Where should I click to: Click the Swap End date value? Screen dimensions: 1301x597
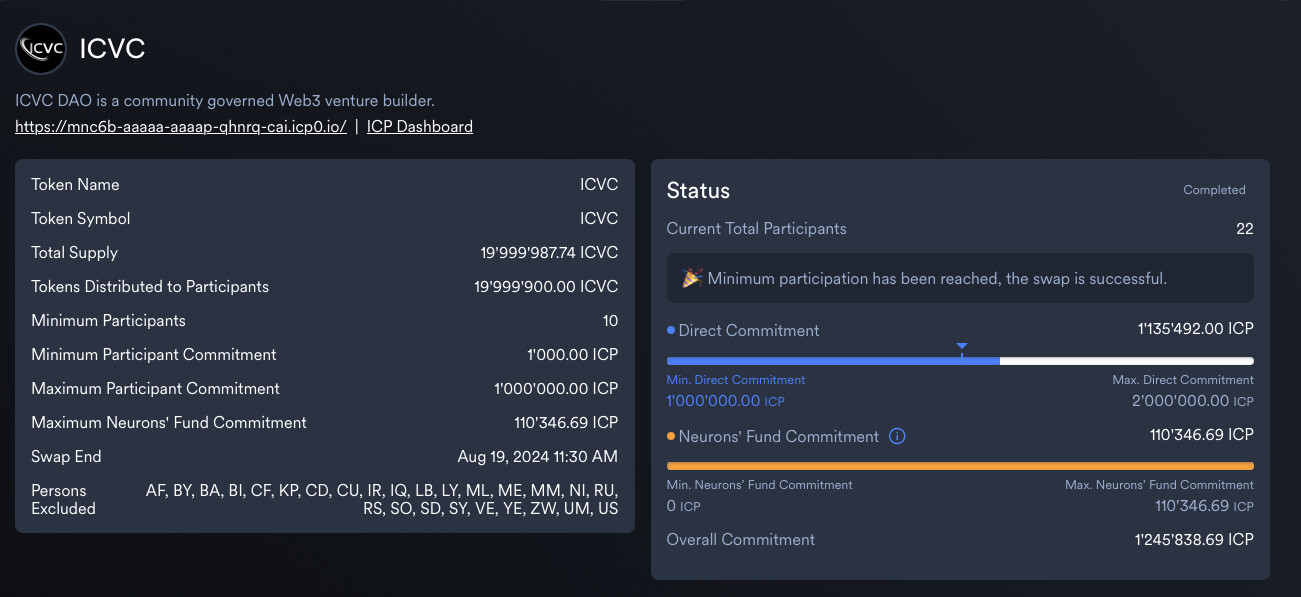click(x=538, y=457)
